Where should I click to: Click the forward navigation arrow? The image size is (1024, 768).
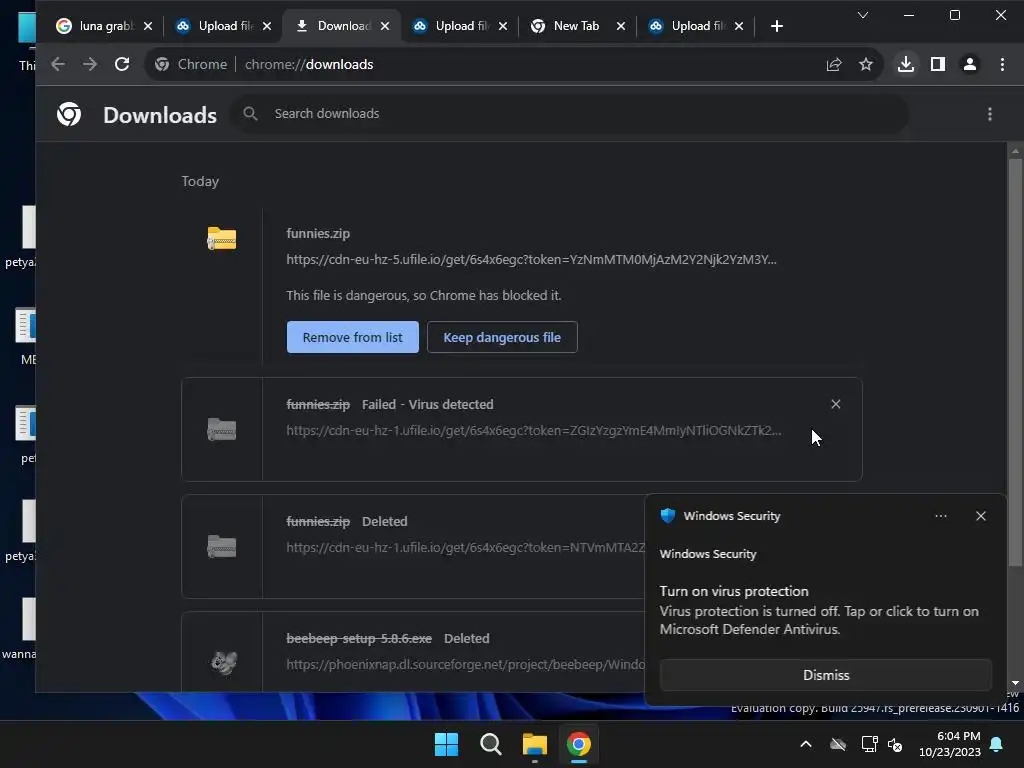pyautogui.click(x=89, y=64)
